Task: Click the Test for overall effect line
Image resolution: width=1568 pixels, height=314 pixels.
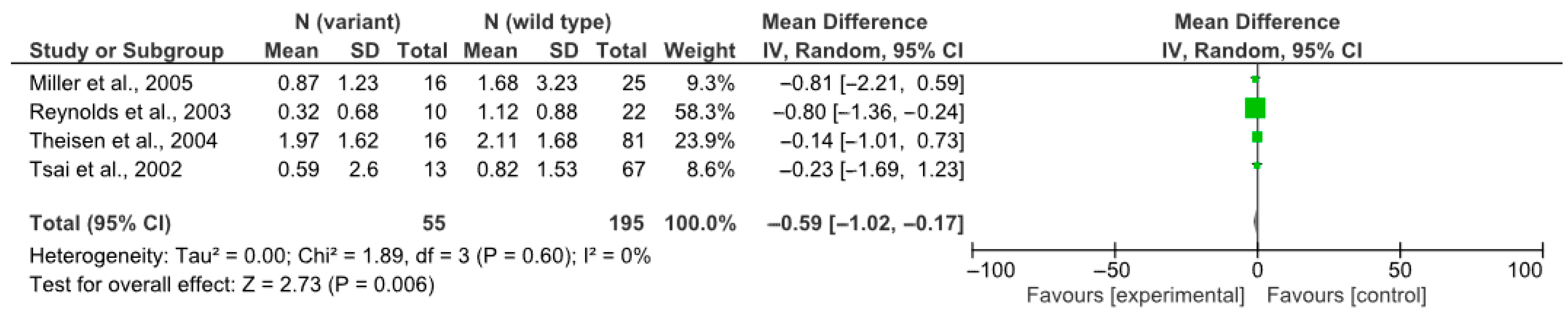Action: 232,284
